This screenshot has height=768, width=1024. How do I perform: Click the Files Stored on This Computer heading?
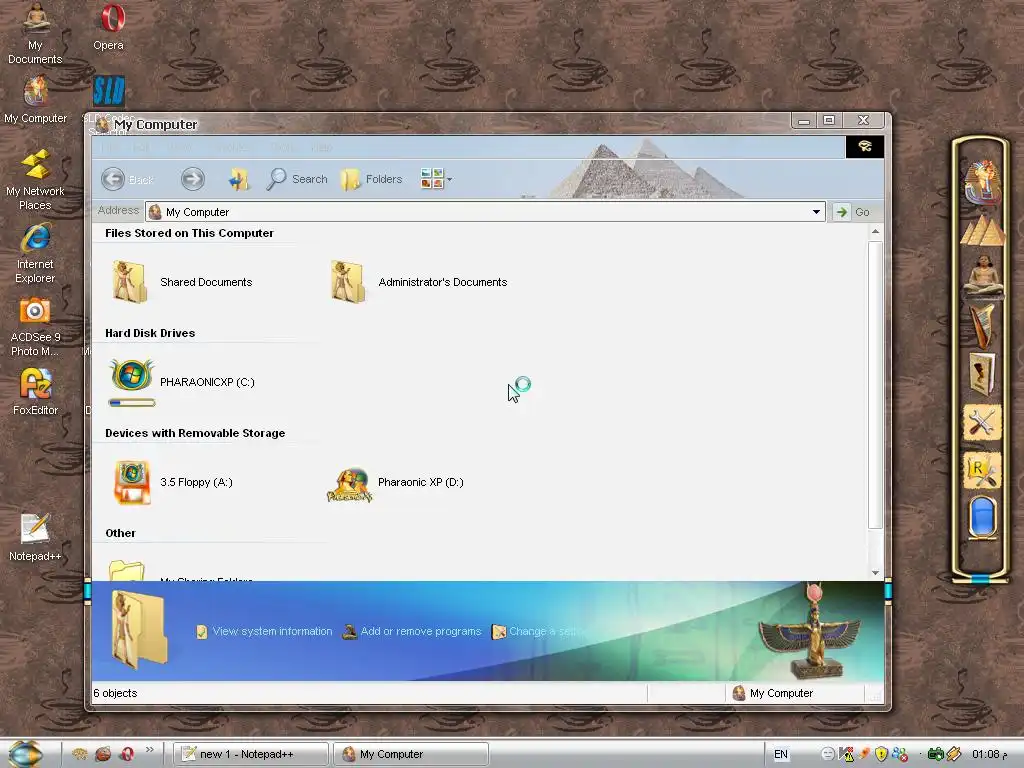(x=189, y=233)
